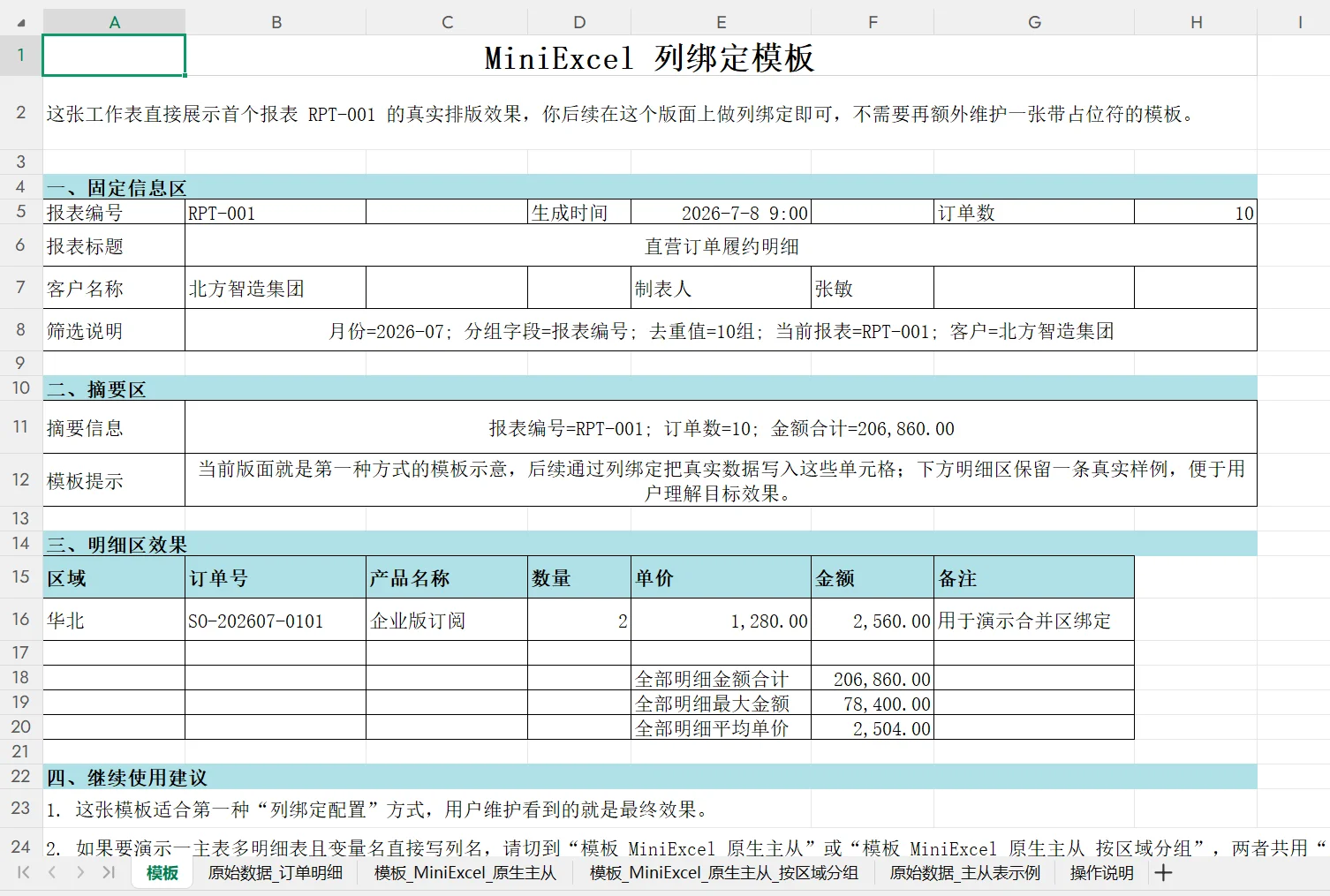Select the 一、固定信息区 section header

click(650, 187)
